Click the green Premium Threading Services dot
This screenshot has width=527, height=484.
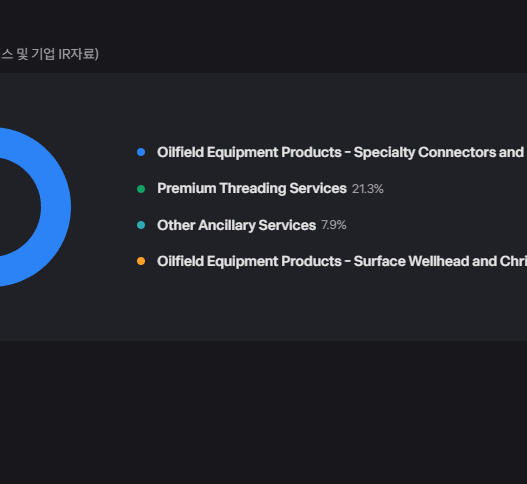click(141, 189)
